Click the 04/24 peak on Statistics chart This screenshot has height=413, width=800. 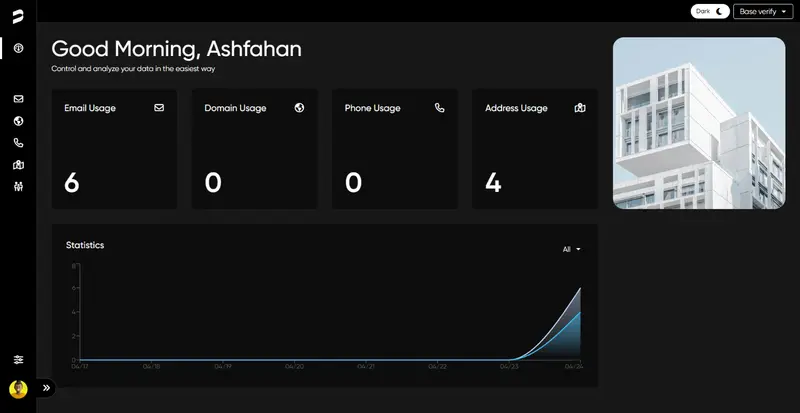pyautogui.click(x=580, y=289)
